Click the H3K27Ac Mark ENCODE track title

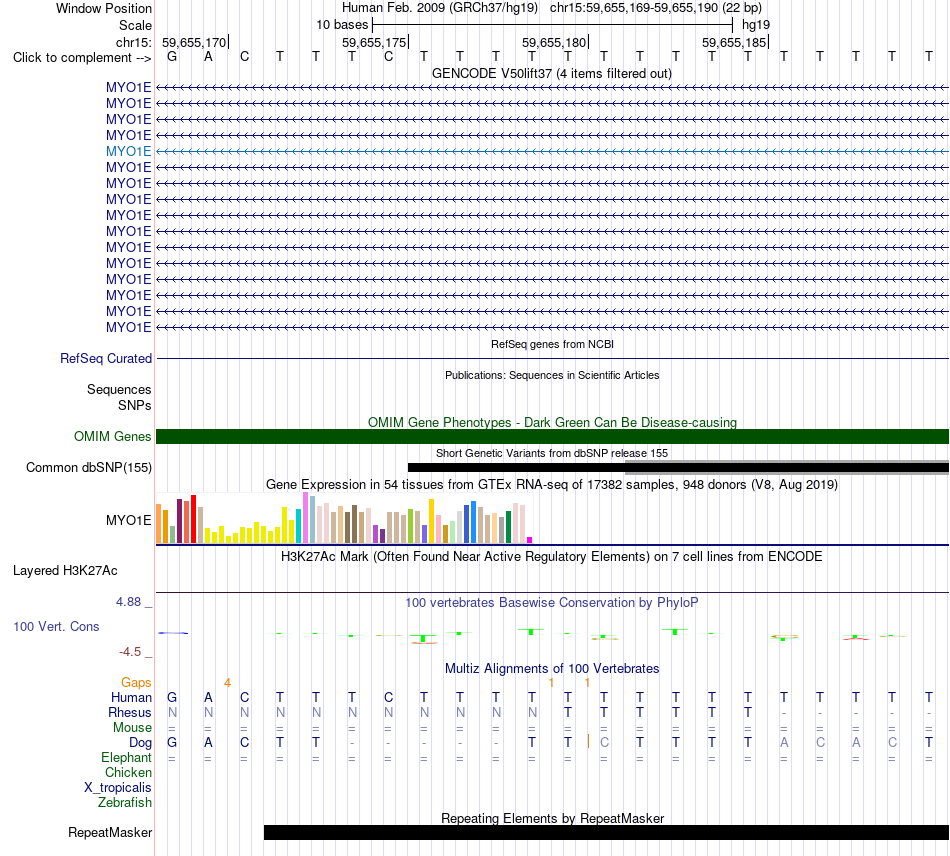pos(552,557)
